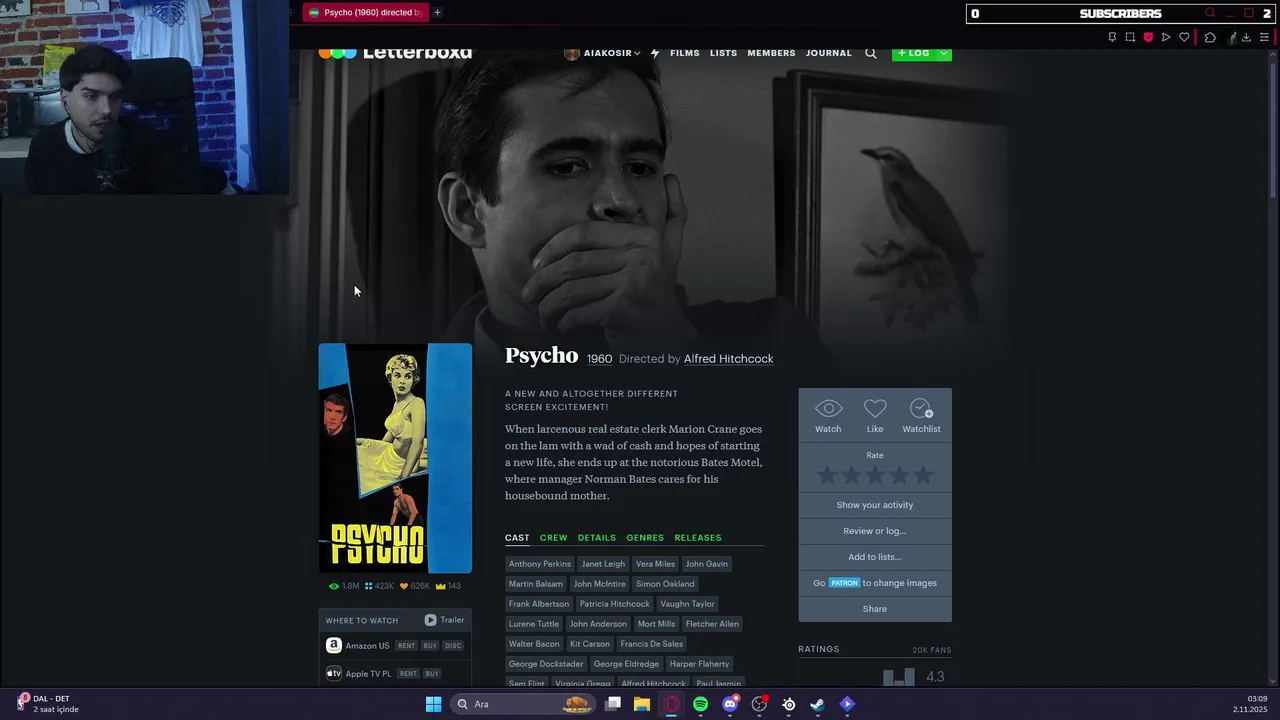
Task: Click Show your activity
Action: (x=875, y=505)
